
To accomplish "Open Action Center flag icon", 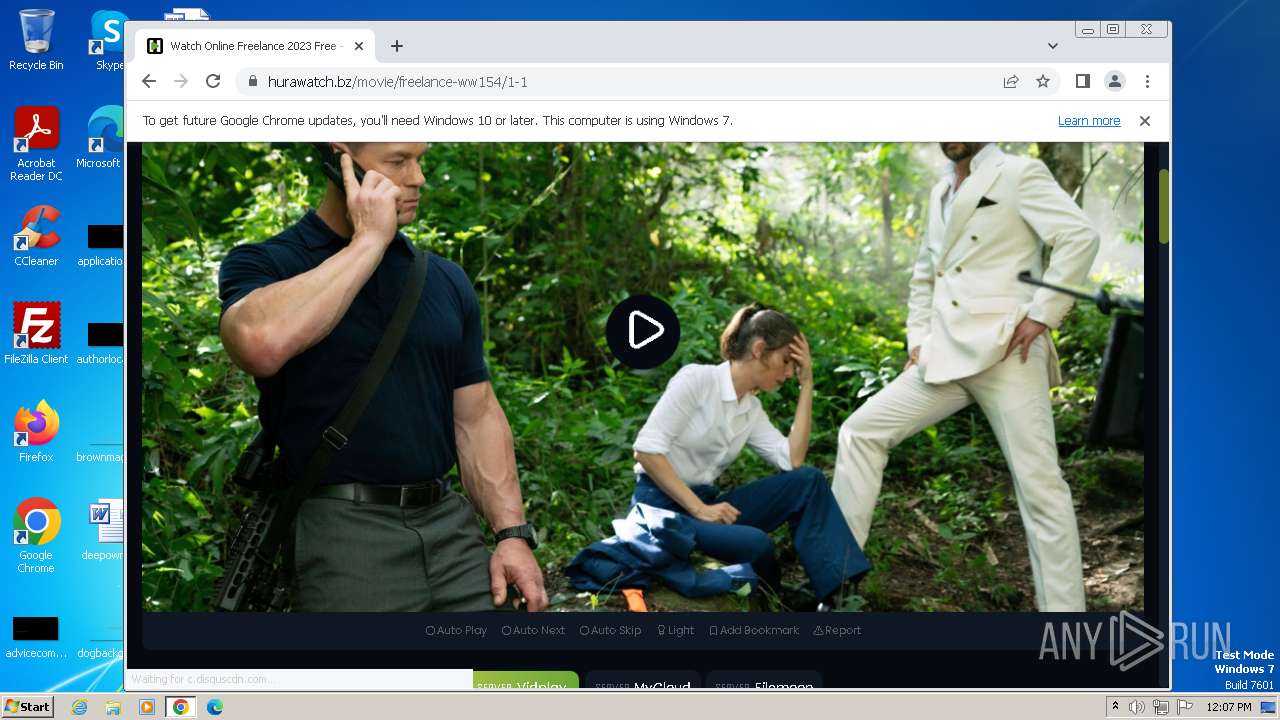I will (1185, 707).
